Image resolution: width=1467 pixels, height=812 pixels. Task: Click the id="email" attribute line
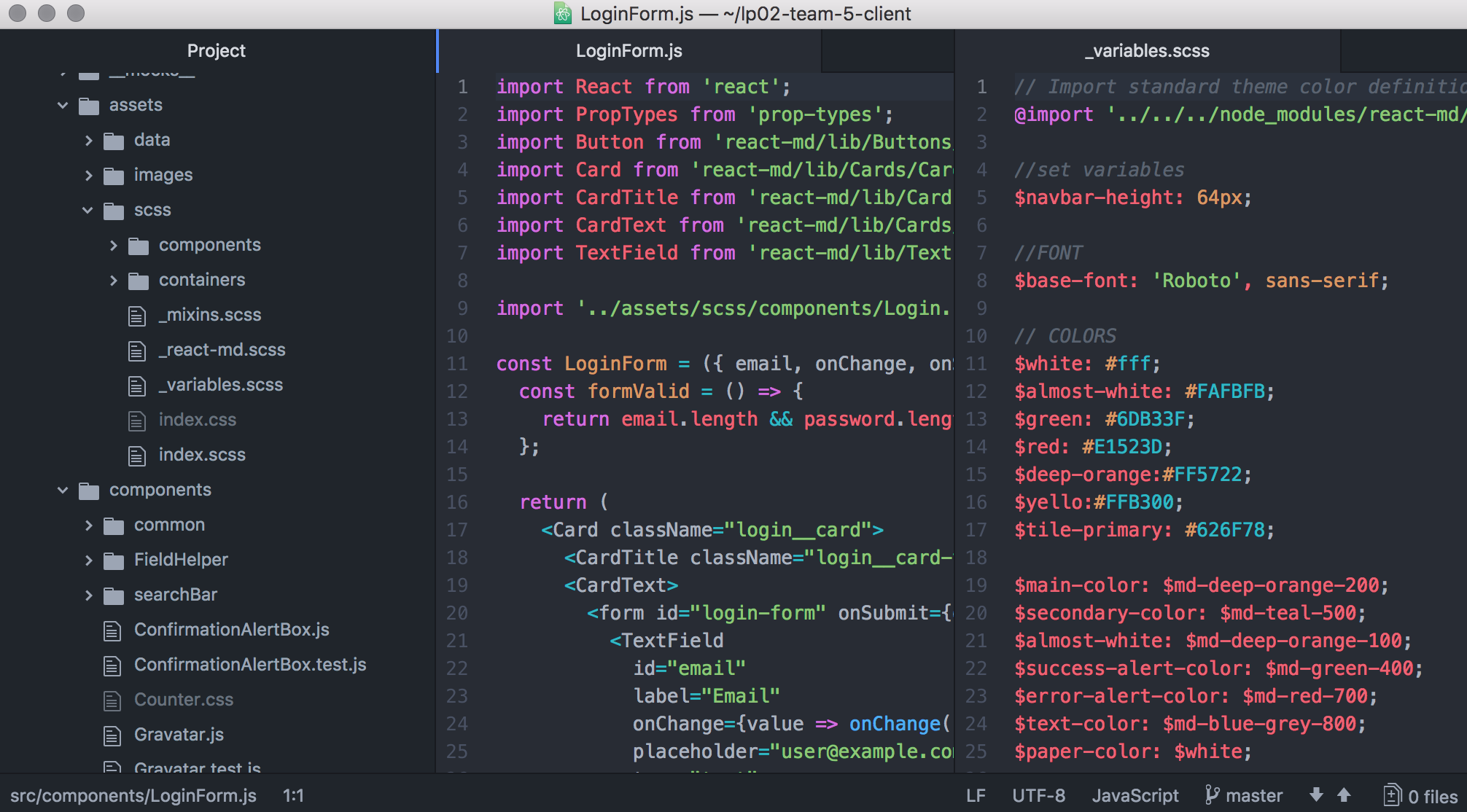pyautogui.click(x=689, y=668)
